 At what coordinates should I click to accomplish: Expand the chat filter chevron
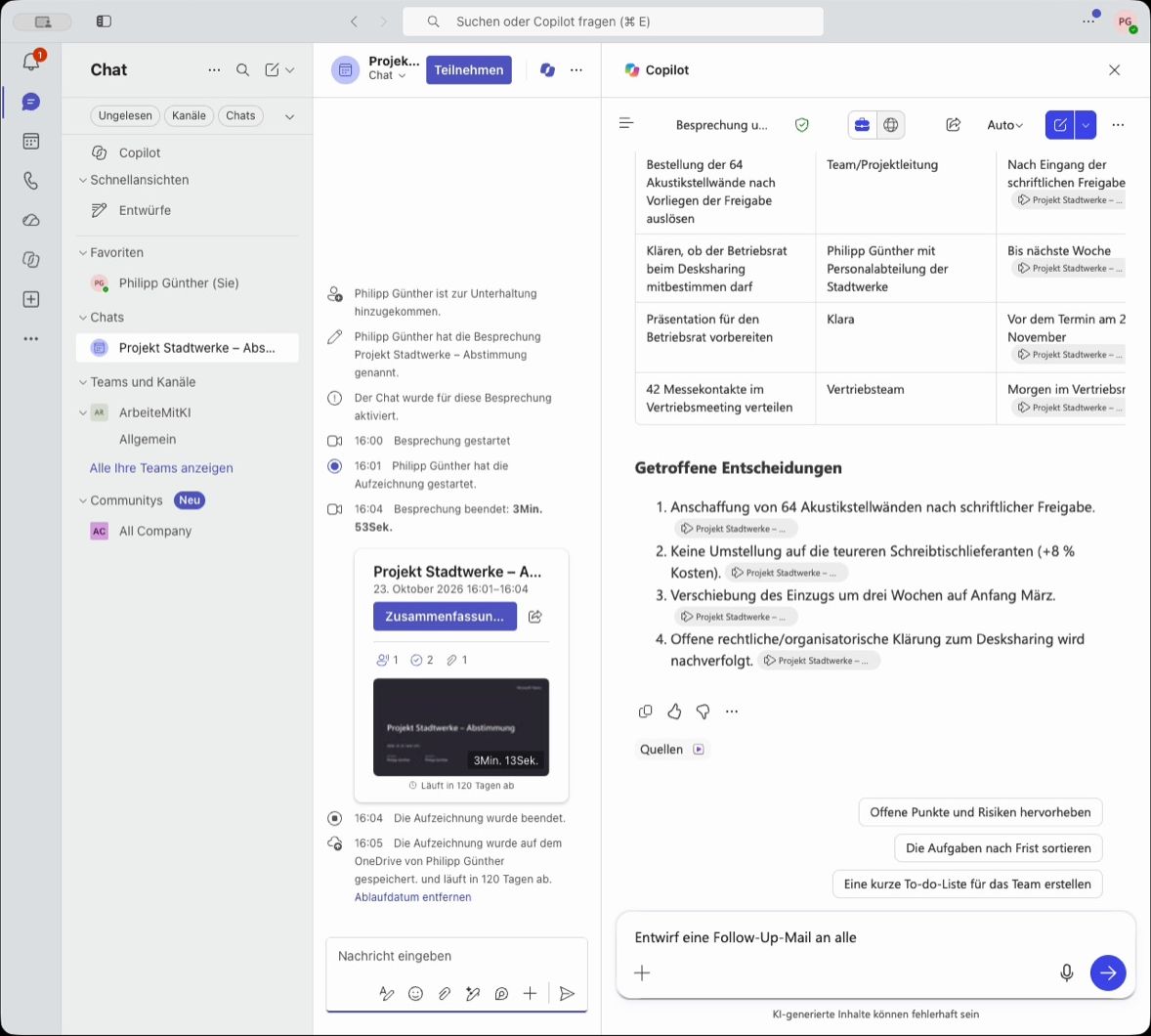pyautogui.click(x=290, y=116)
